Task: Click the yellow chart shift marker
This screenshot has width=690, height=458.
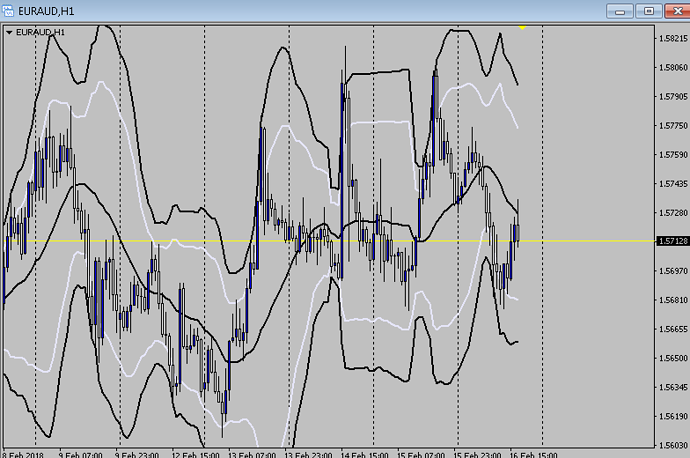Action: tap(522, 27)
